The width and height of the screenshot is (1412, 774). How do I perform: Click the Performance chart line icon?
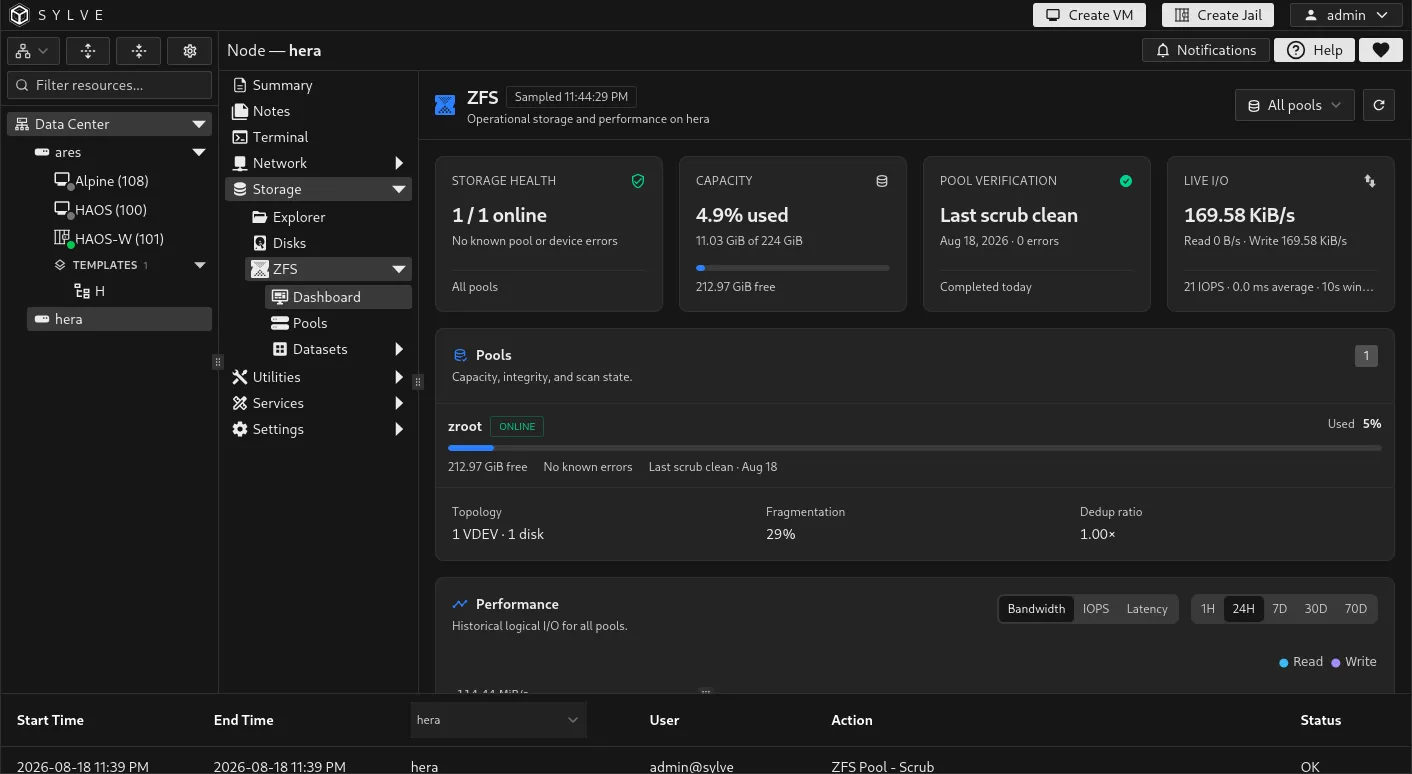pyautogui.click(x=460, y=604)
